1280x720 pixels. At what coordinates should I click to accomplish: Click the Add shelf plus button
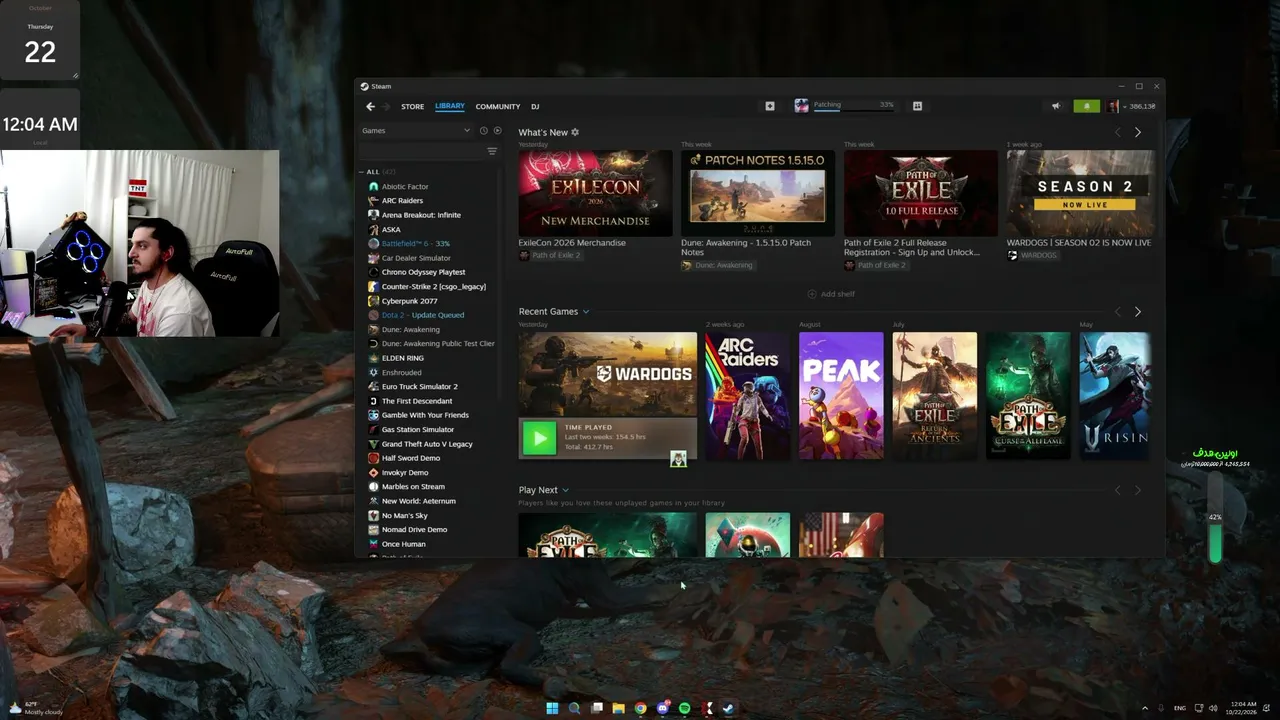point(811,294)
